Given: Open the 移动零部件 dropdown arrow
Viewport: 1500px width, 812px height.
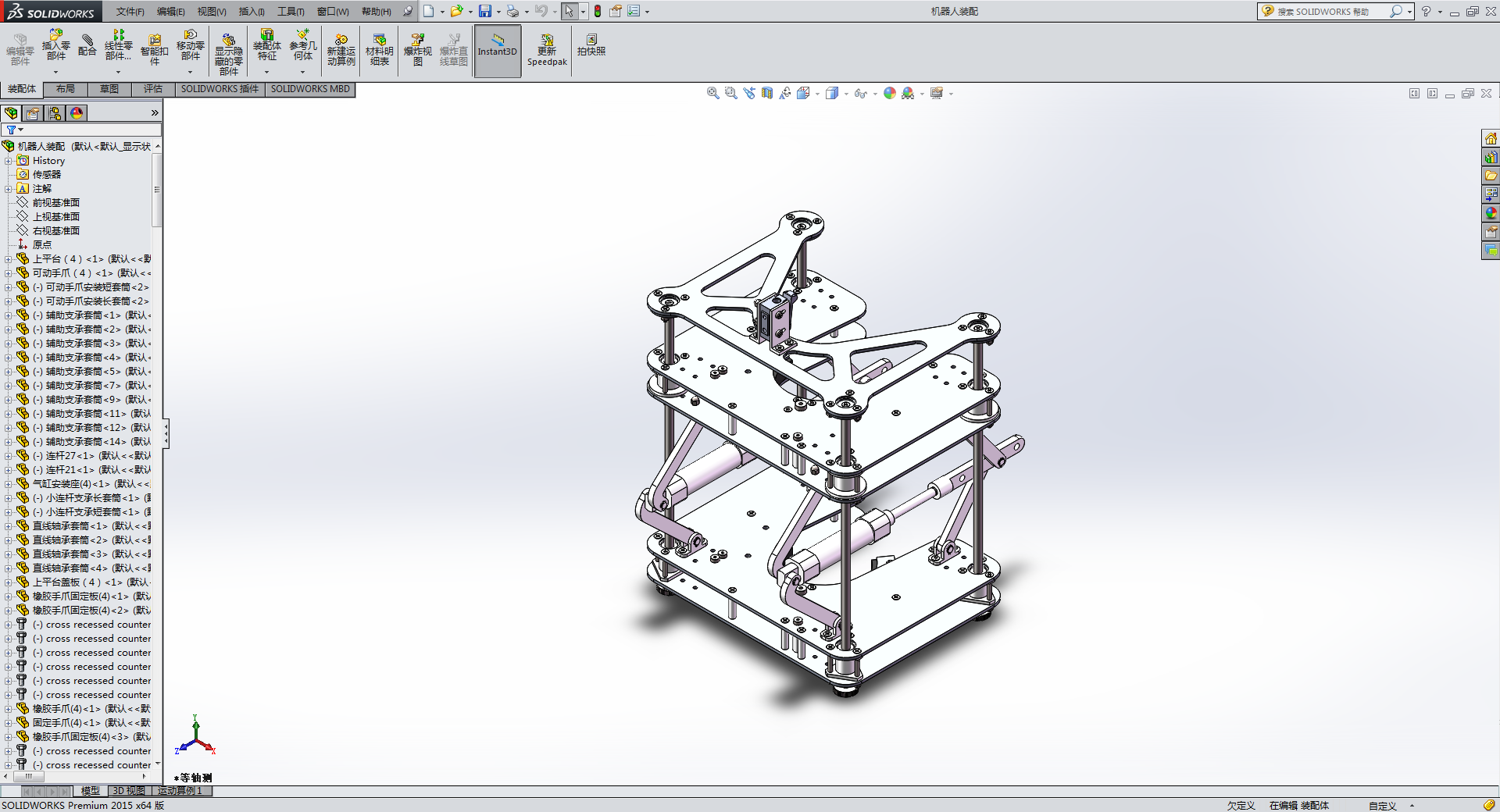Looking at the screenshot, I should click(x=190, y=72).
